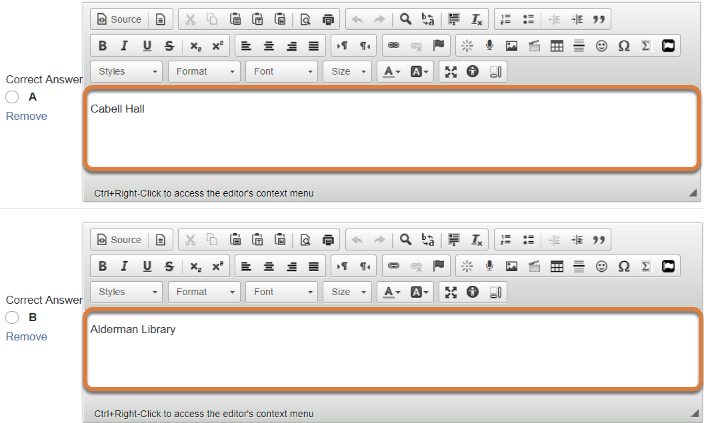Insert math Sigma formula in answer B editor
This screenshot has width=704, height=423.
(646, 266)
